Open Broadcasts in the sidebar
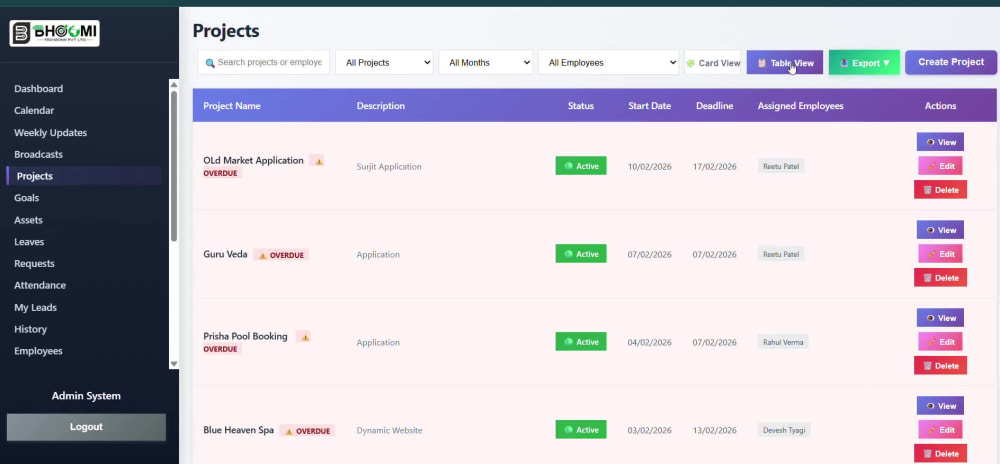The width and height of the screenshot is (1000, 464). point(38,154)
